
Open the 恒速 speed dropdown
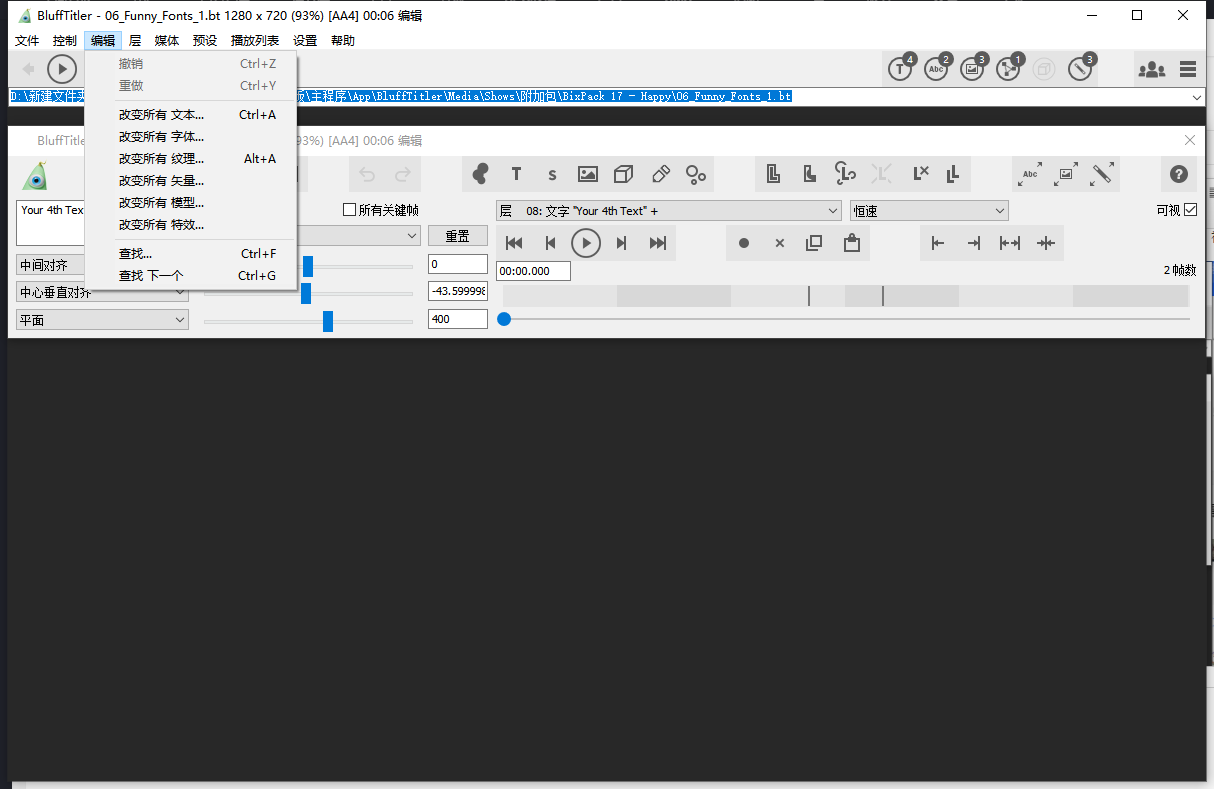pos(929,211)
